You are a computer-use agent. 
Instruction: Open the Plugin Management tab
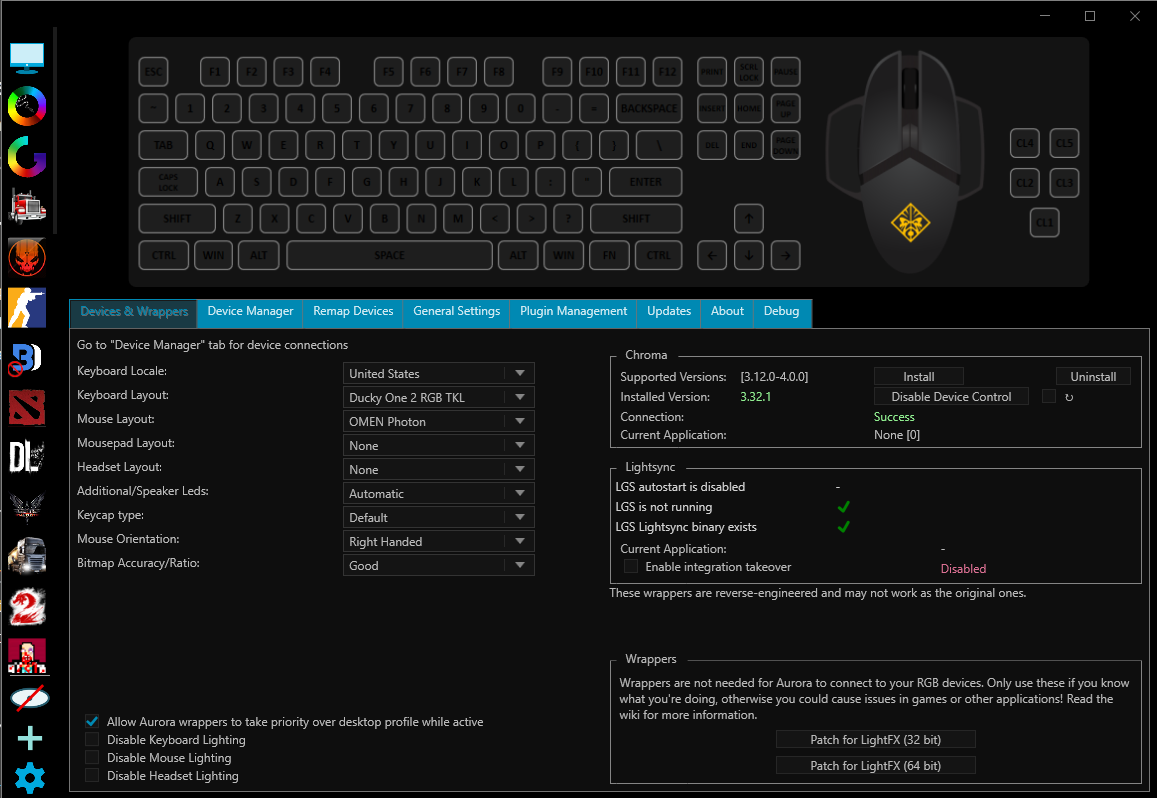pyautogui.click(x=572, y=311)
